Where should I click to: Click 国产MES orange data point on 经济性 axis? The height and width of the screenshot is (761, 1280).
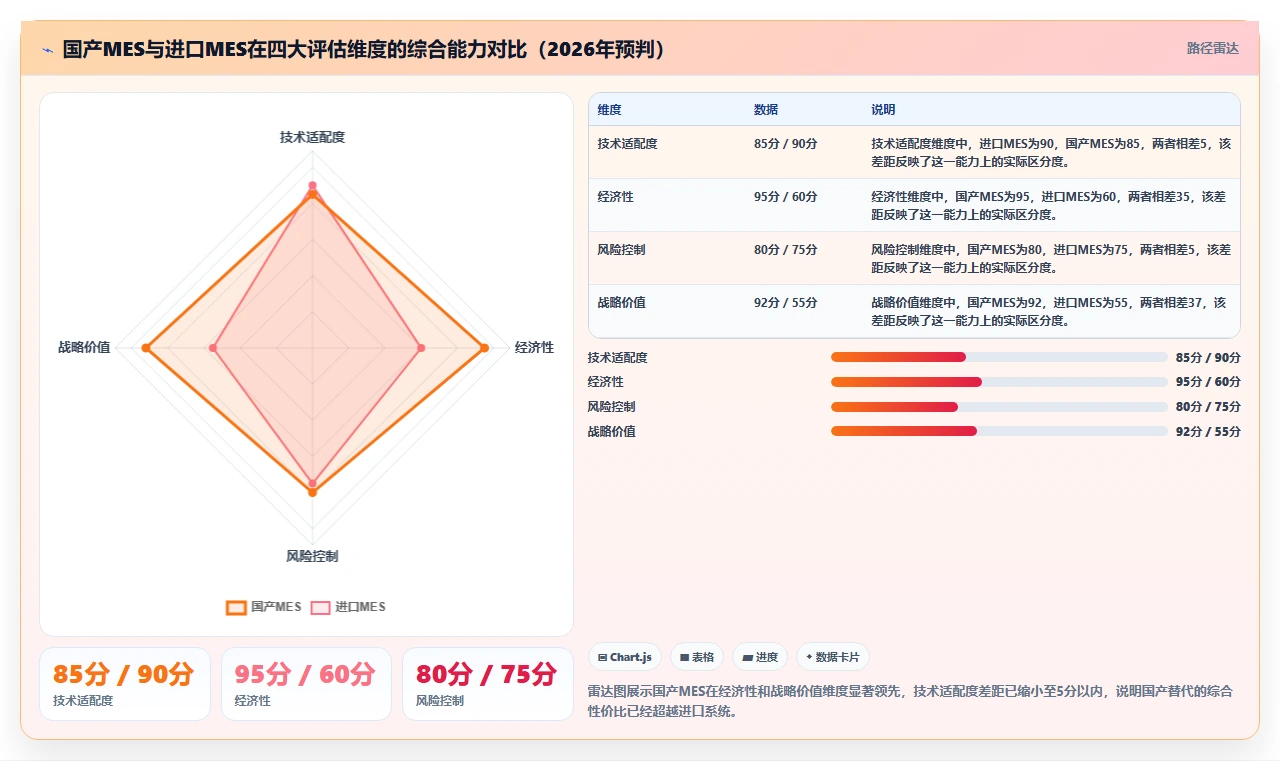(485, 348)
